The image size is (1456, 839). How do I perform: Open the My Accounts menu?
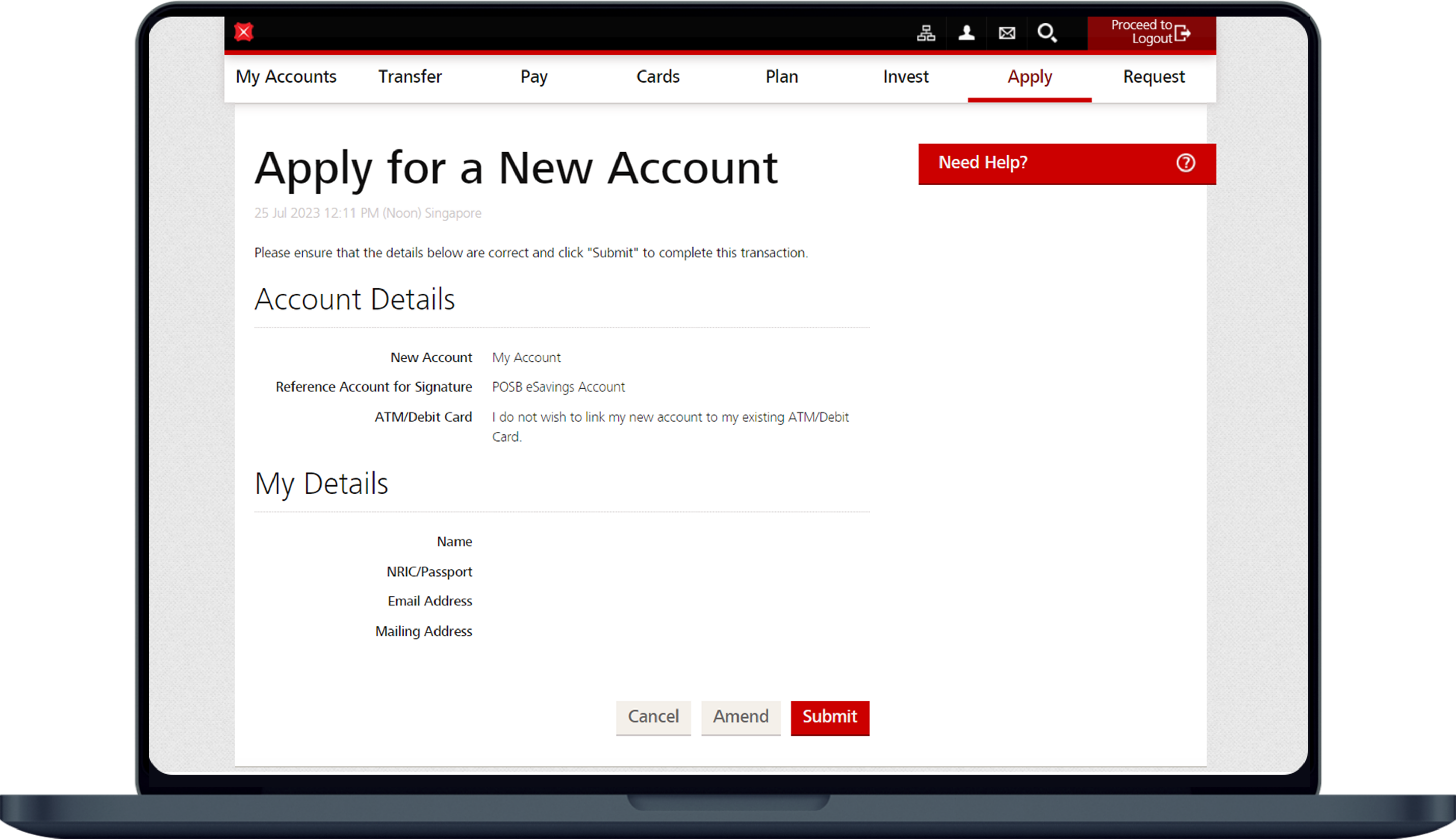(x=286, y=77)
